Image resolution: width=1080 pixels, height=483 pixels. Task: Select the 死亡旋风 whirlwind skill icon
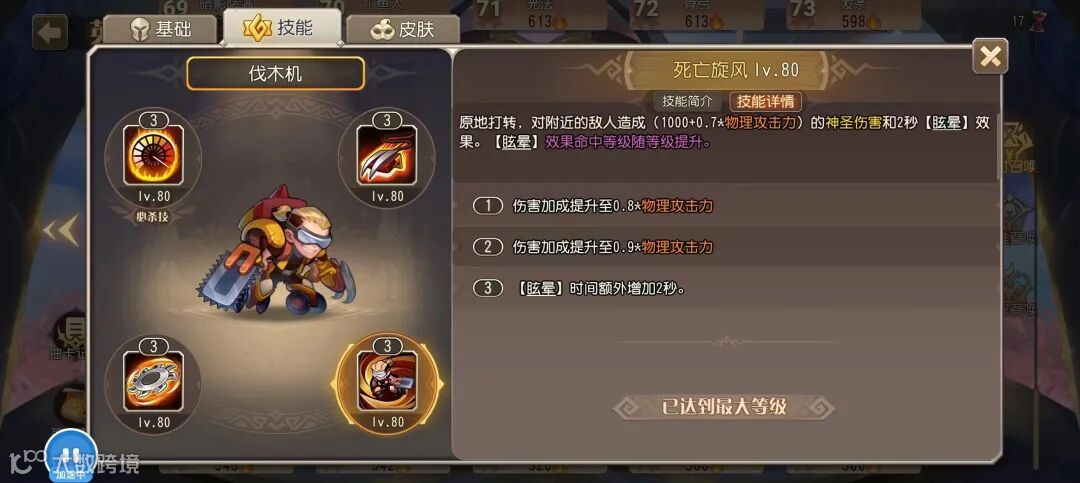387,381
